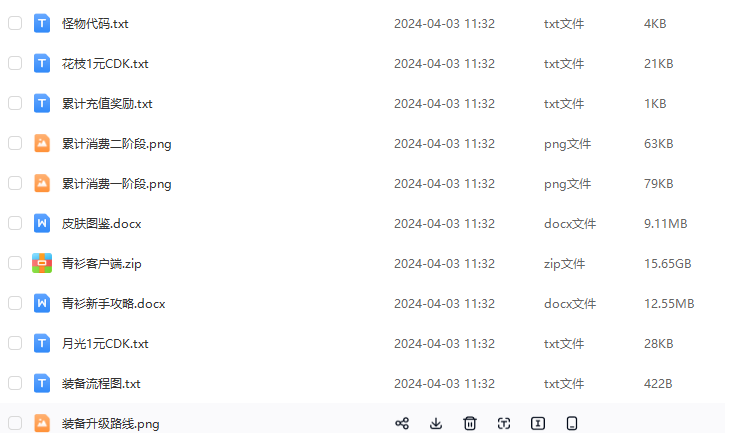This screenshot has width=741, height=433.
Task: Select the checkbox next to 青衫客户端.zip
Action: 15,263
